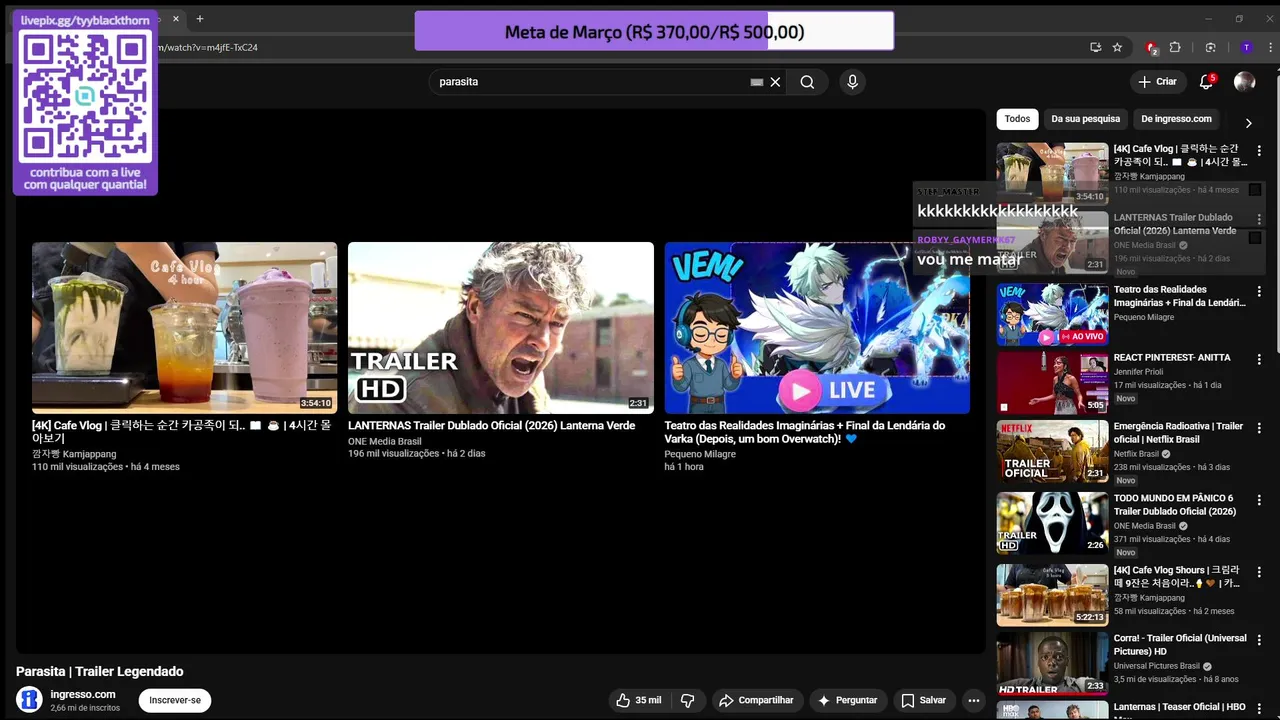The image size is (1280, 720).
Task: Open options for TODO MUNDO EM PÂNICO 6
Action: pyautogui.click(x=1259, y=500)
